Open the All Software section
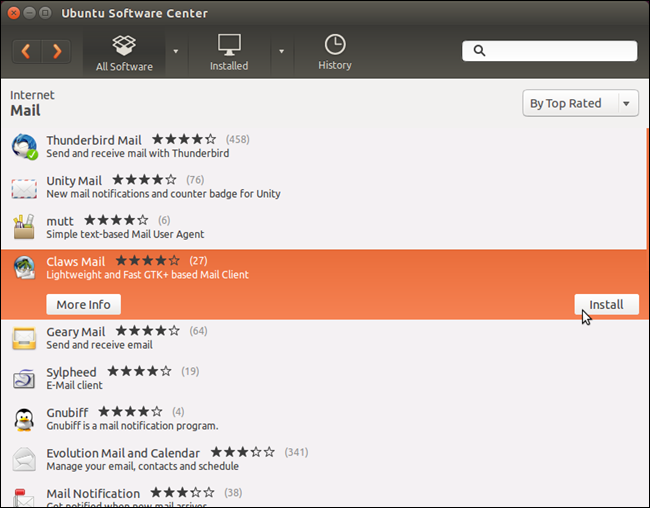The image size is (650, 508). (x=124, y=53)
